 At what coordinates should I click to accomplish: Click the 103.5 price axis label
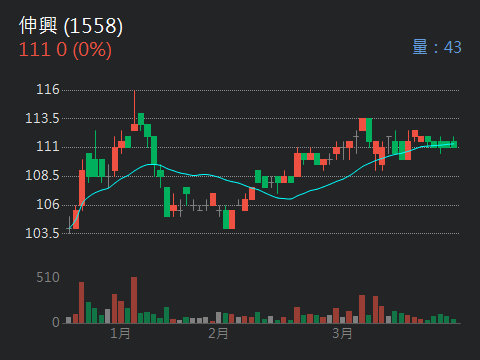42,233
